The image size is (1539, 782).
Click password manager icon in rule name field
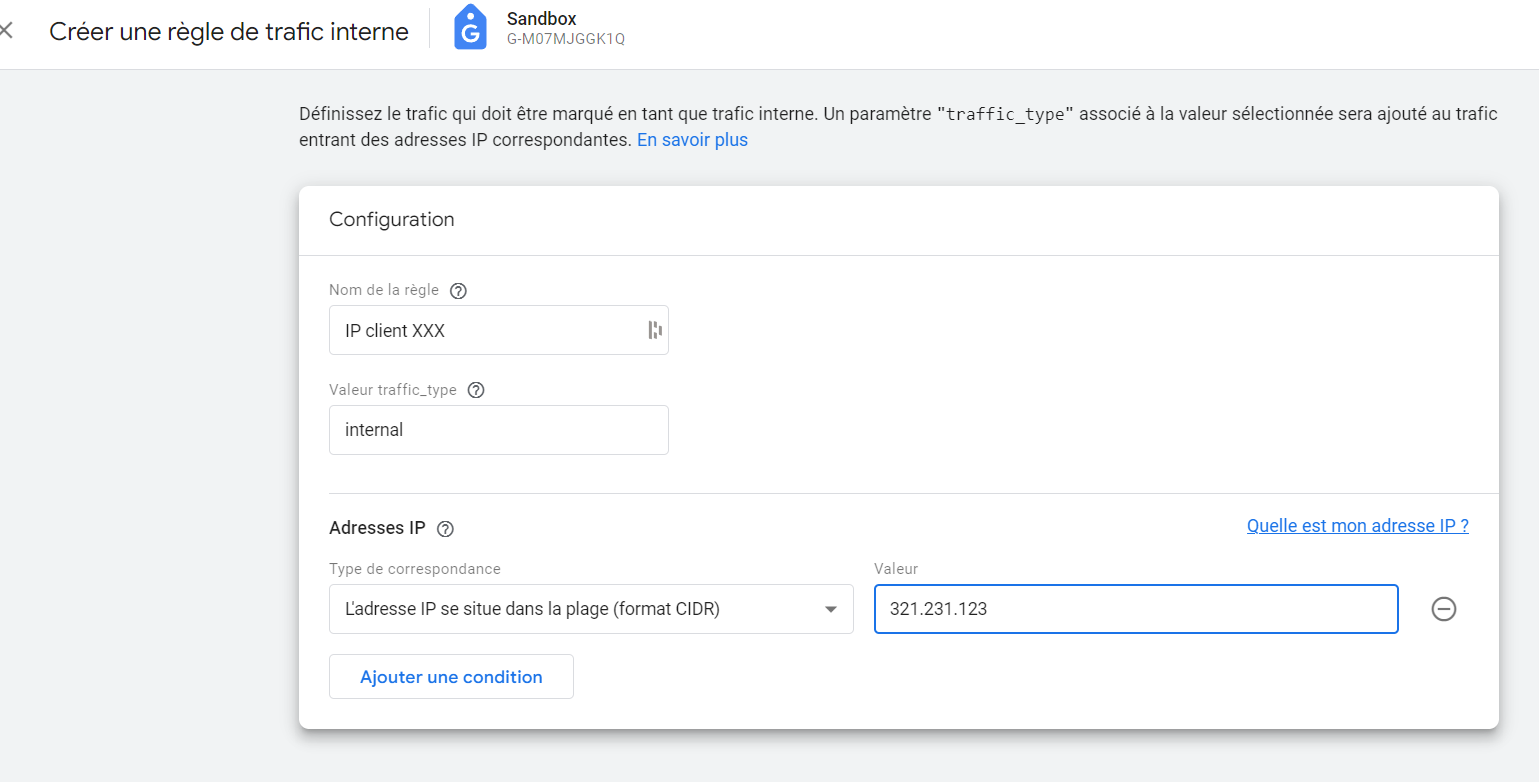coord(655,330)
